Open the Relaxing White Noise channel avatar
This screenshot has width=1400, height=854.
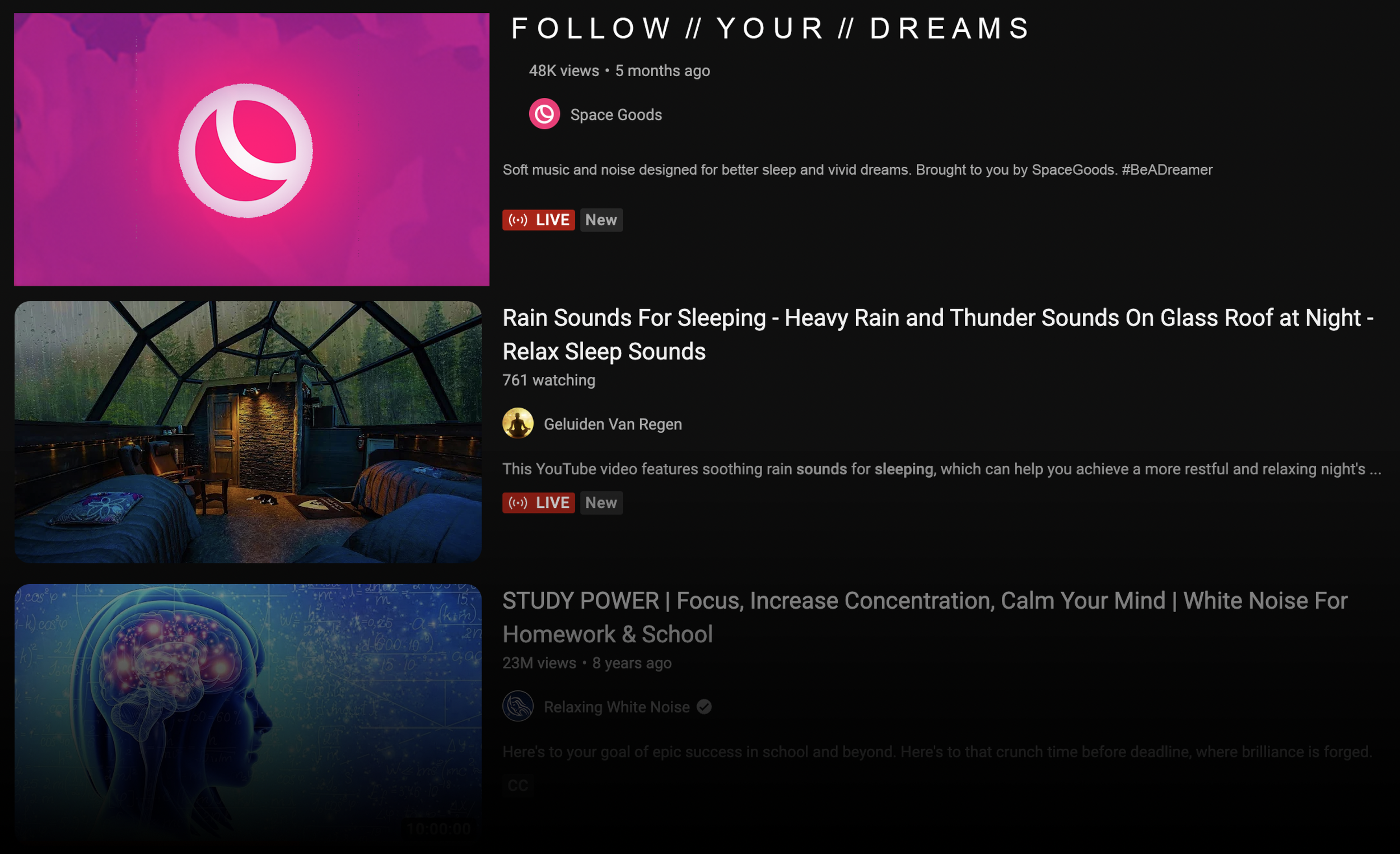(x=517, y=706)
